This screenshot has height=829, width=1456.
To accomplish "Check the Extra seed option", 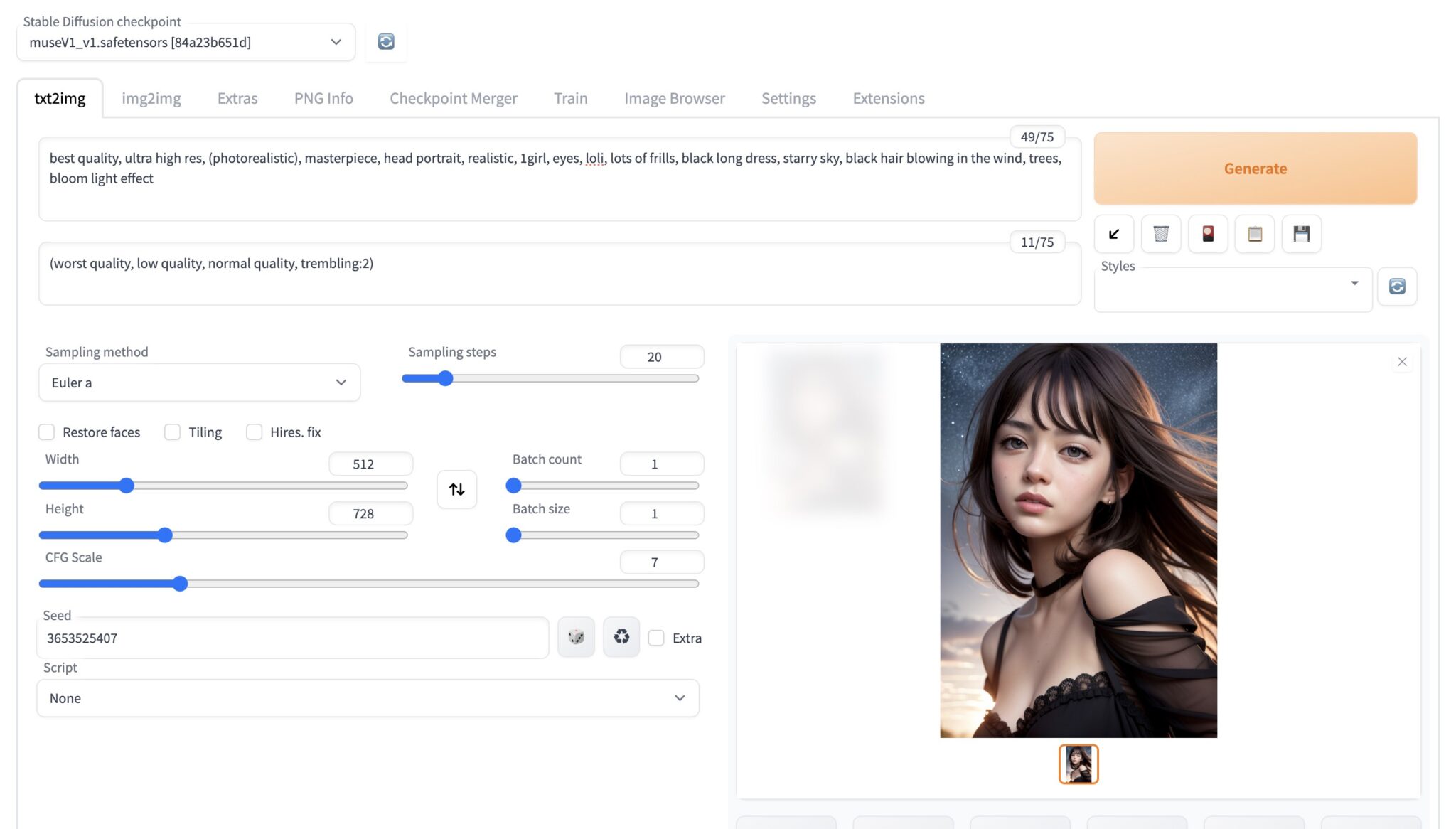I will pos(655,638).
